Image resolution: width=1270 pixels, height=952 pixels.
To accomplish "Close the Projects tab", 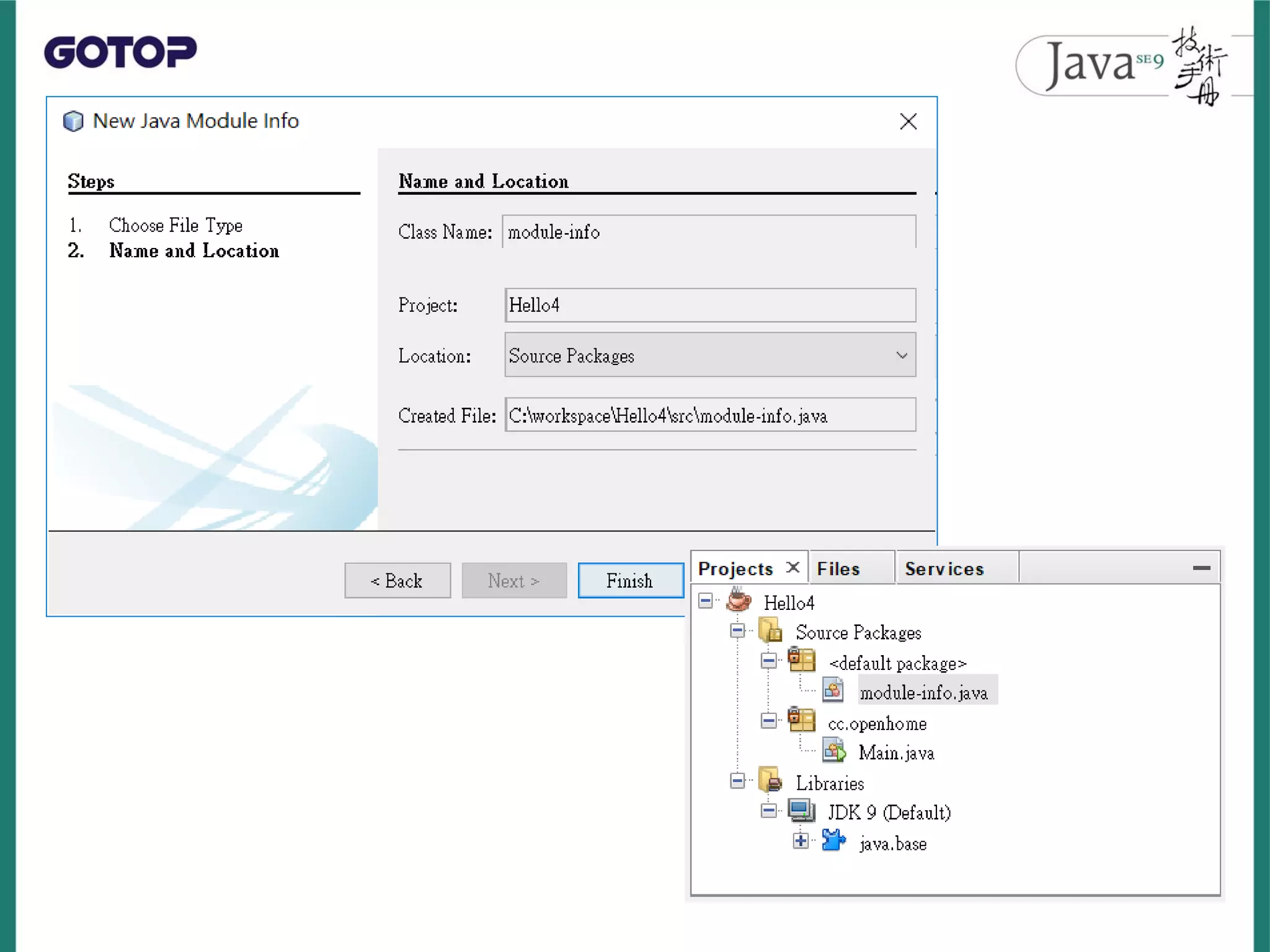I will 793,567.
